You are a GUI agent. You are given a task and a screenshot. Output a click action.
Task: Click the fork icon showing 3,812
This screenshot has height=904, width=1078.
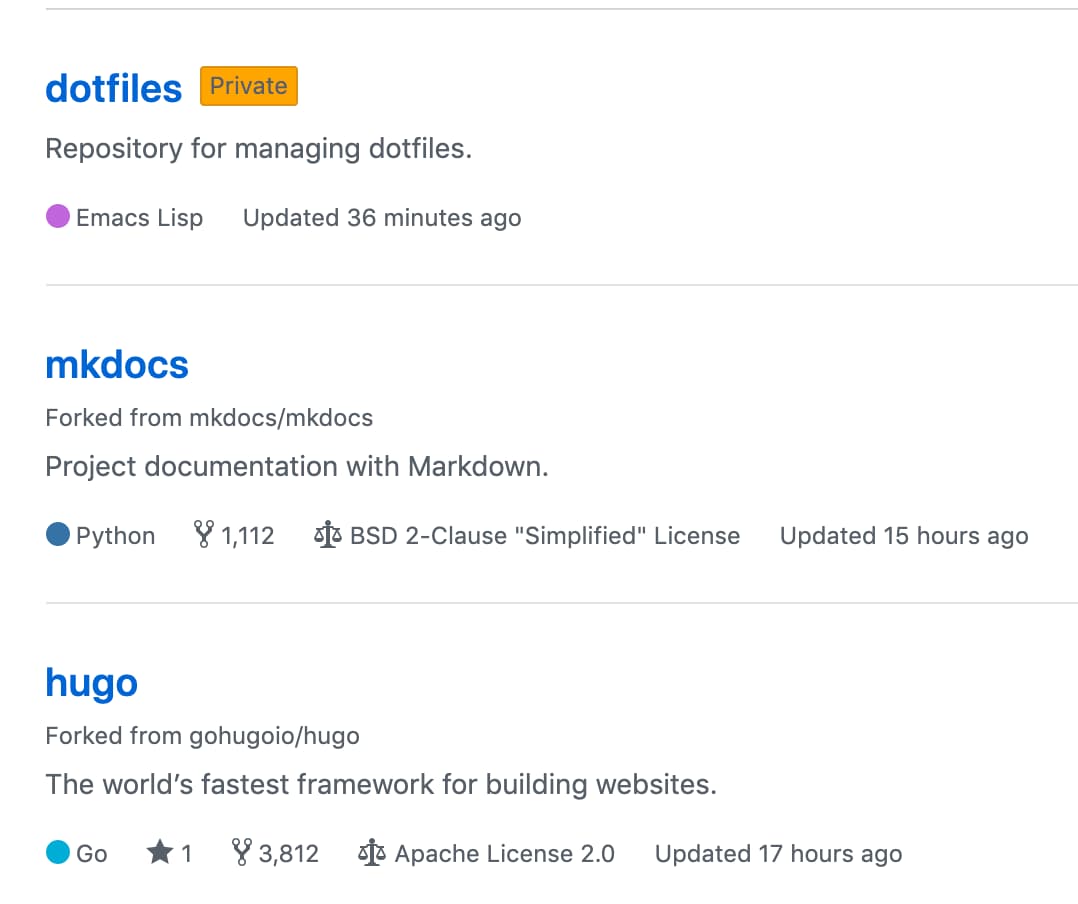point(243,852)
